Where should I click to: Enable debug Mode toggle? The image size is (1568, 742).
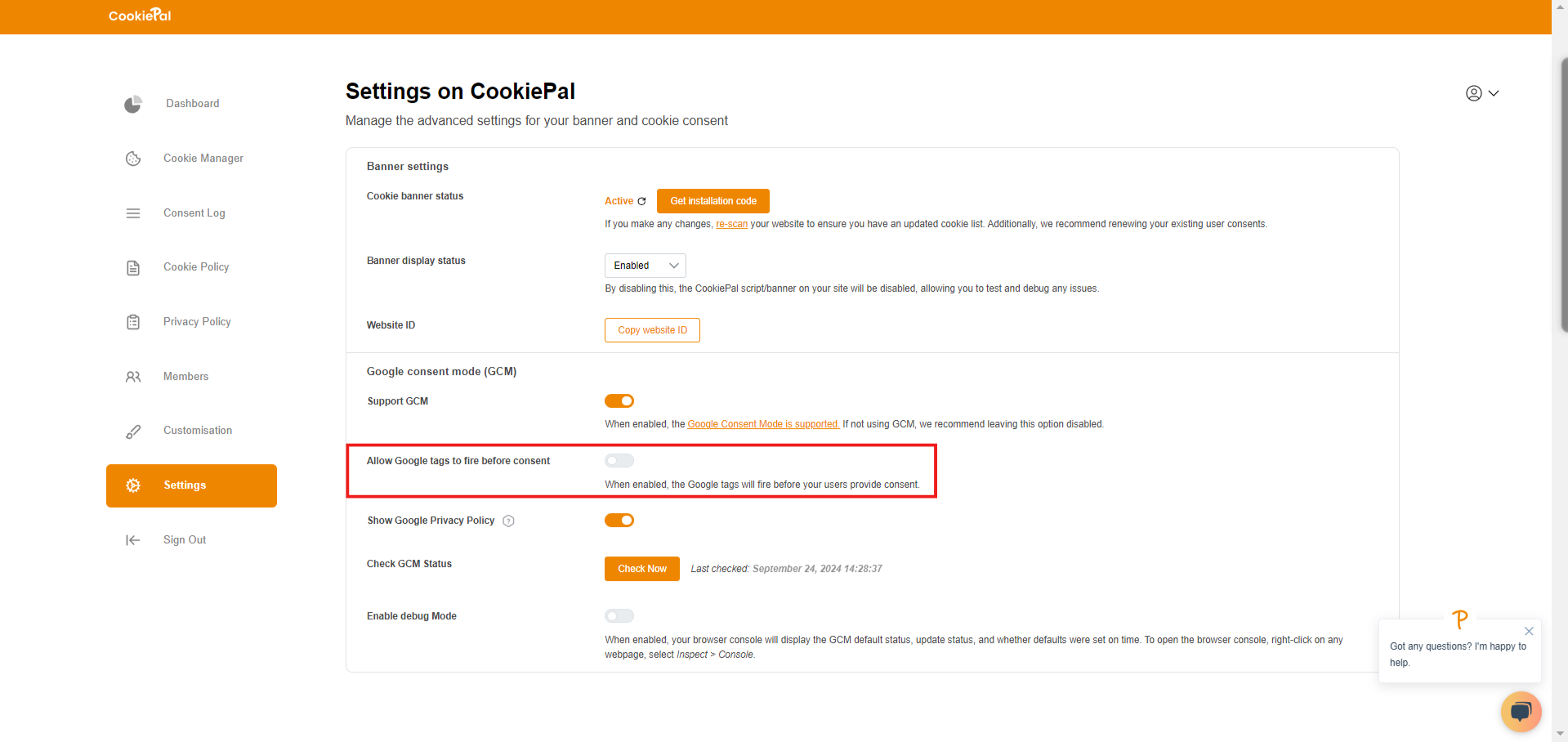pyautogui.click(x=619, y=616)
